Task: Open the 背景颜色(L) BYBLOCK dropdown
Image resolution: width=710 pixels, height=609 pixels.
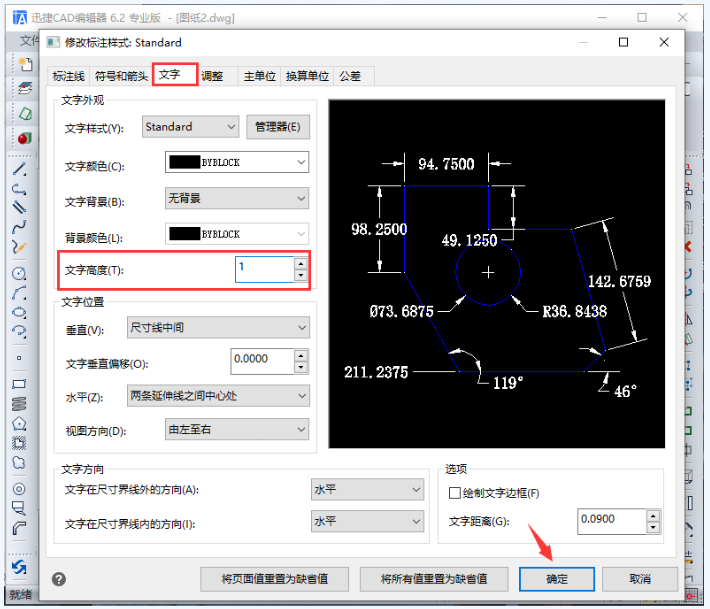Action: (237, 234)
